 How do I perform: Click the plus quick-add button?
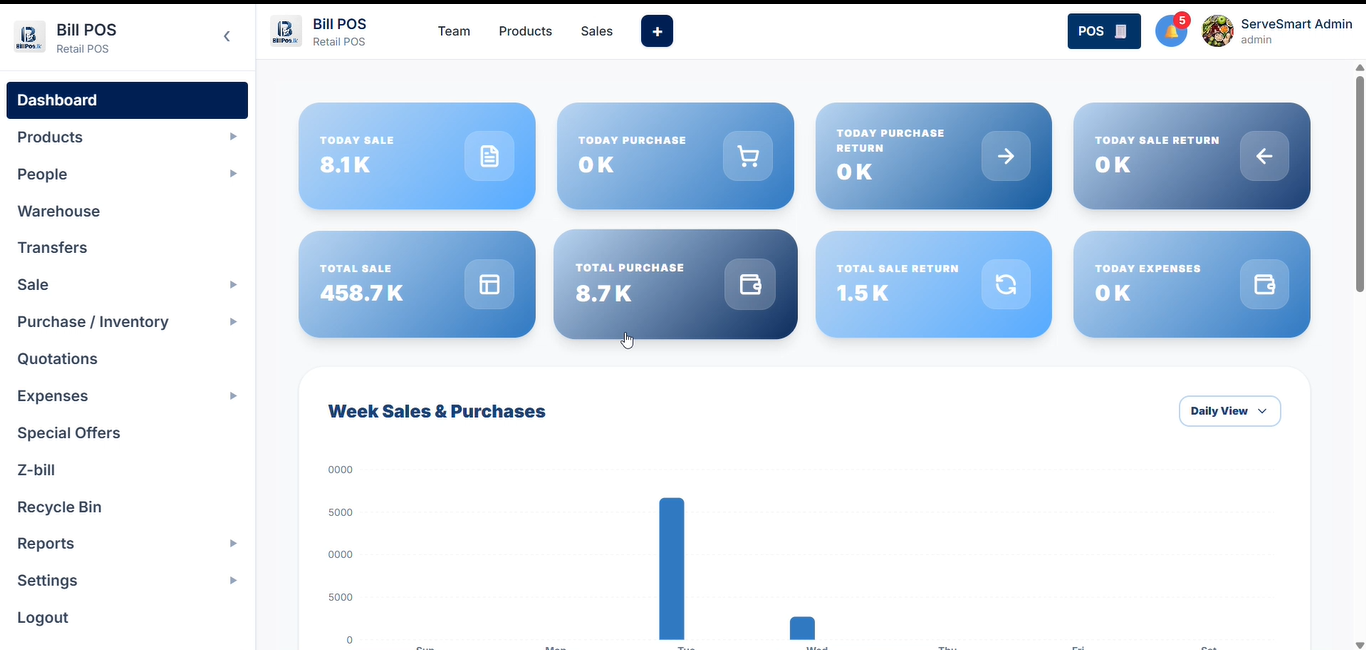click(x=657, y=31)
